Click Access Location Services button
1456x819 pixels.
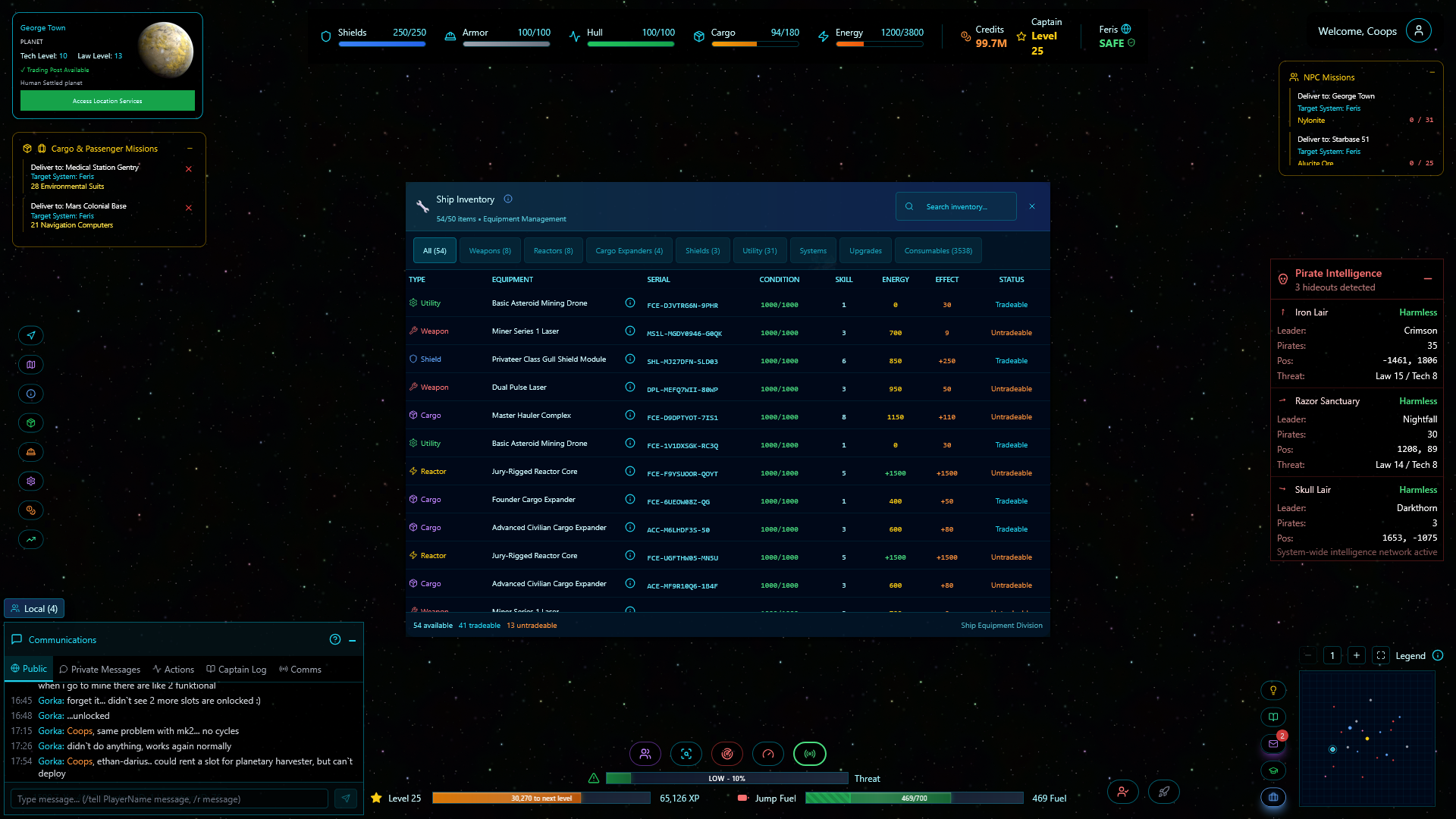pos(108,101)
